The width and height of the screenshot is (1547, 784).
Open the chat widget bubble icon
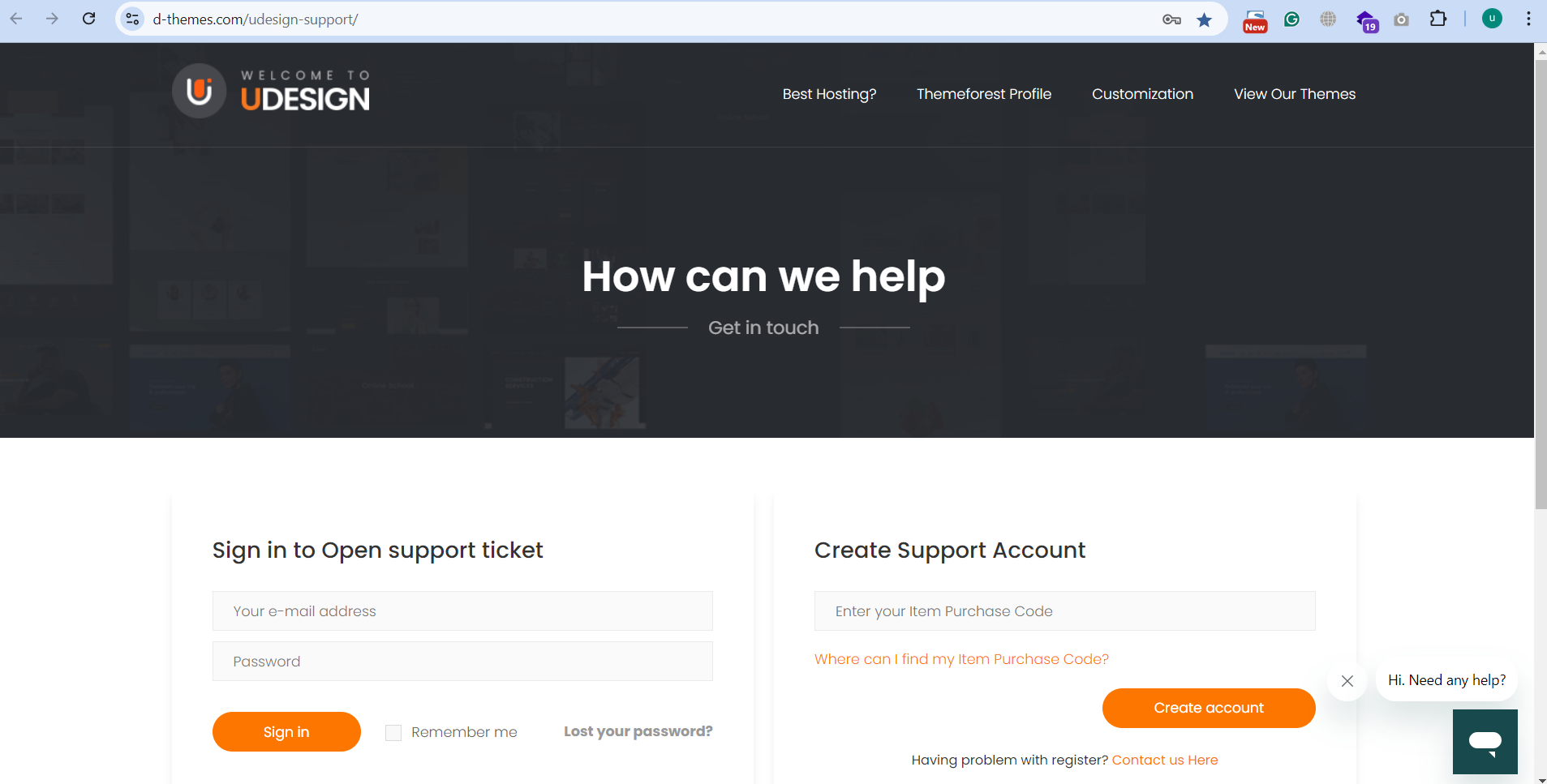pyautogui.click(x=1485, y=742)
